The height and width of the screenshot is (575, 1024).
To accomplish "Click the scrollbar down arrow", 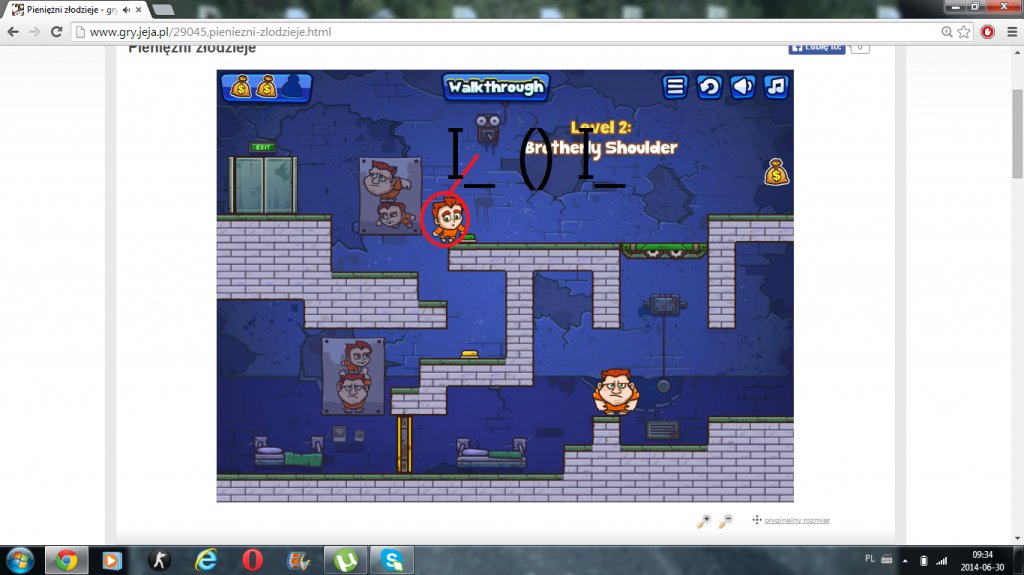I will [1017, 538].
